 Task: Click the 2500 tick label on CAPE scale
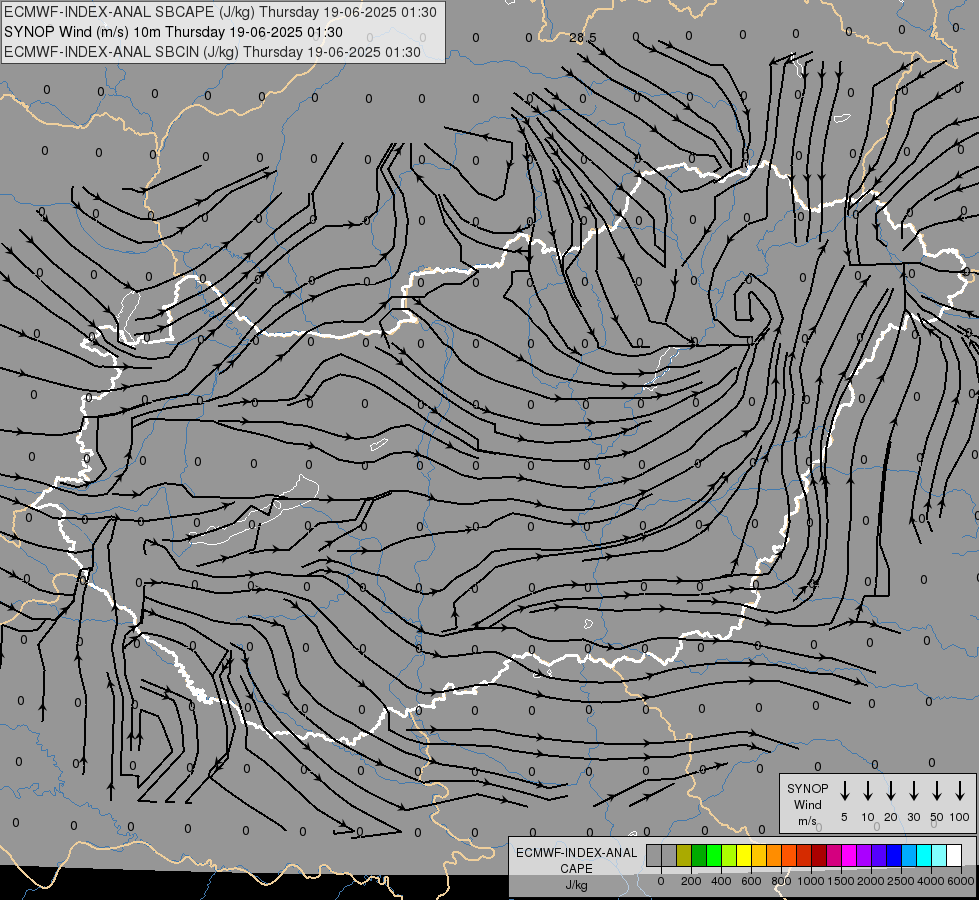pyautogui.click(x=901, y=881)
